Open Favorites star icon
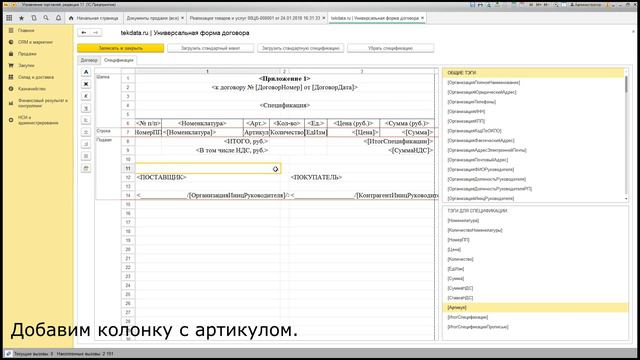 (22, 18)
